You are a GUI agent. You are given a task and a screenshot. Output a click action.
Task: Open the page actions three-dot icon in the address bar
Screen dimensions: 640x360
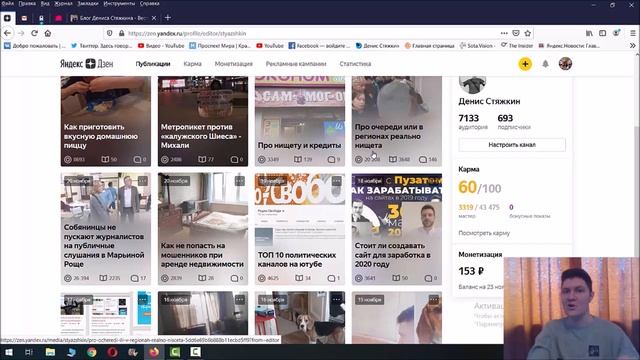[x=504, y=33]
